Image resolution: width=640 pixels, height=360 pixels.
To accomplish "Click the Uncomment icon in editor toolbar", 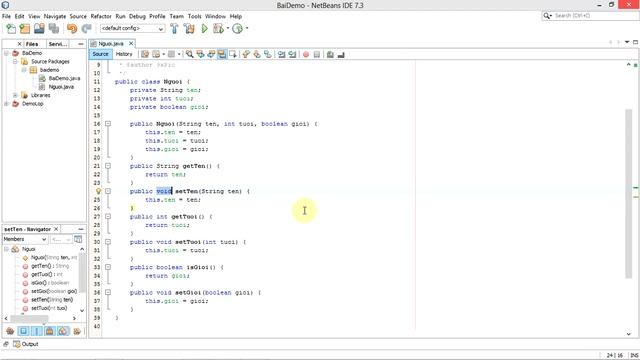I will (341, 54).
